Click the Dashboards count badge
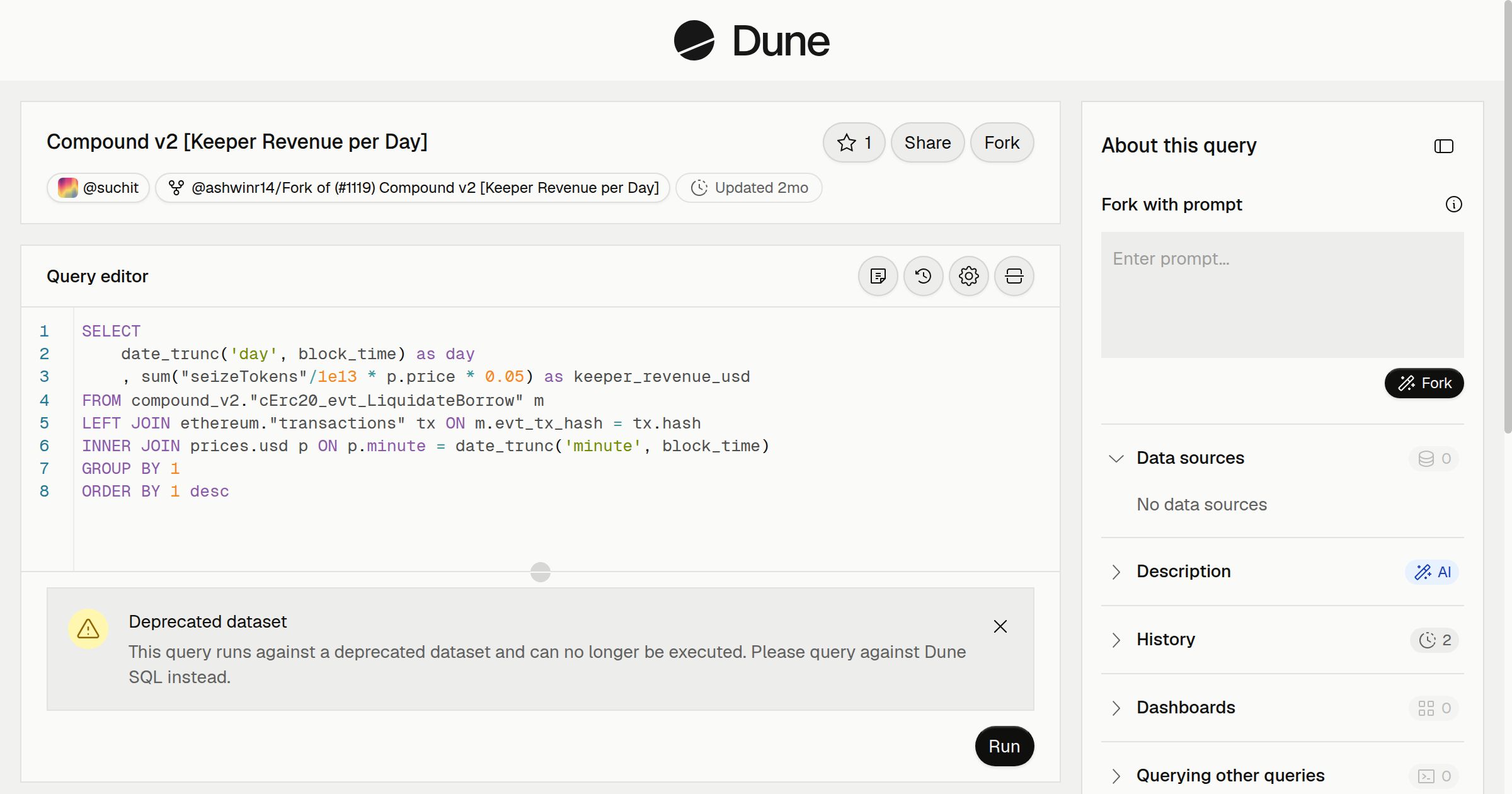 click(1435, 708)
